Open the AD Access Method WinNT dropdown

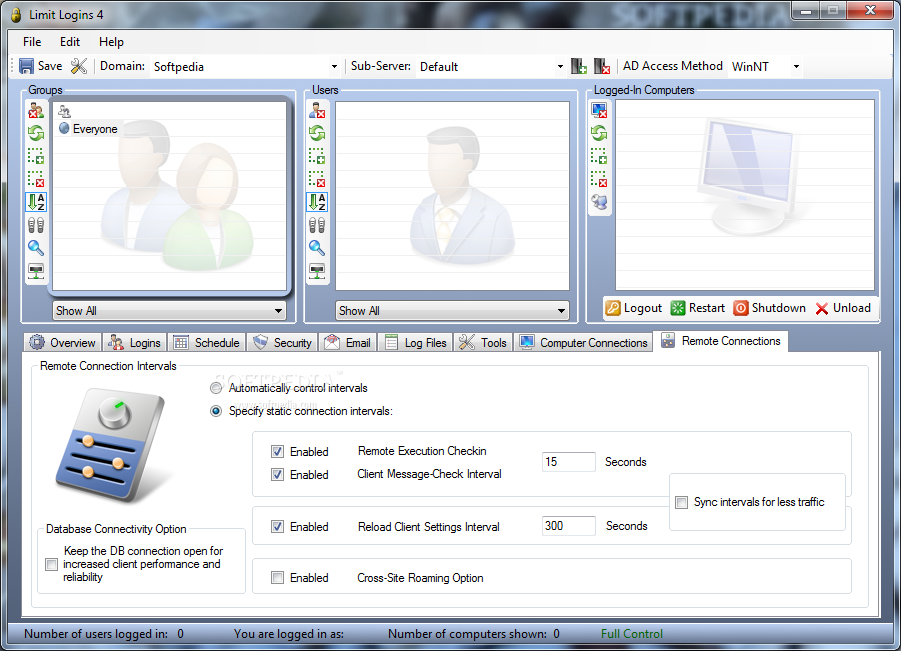765,67
